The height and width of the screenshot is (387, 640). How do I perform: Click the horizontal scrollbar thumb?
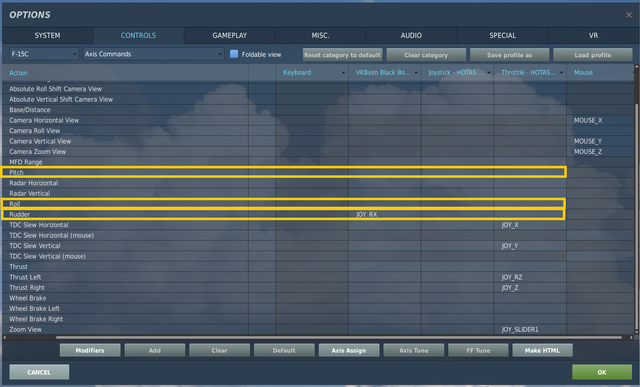coord(339,338)
